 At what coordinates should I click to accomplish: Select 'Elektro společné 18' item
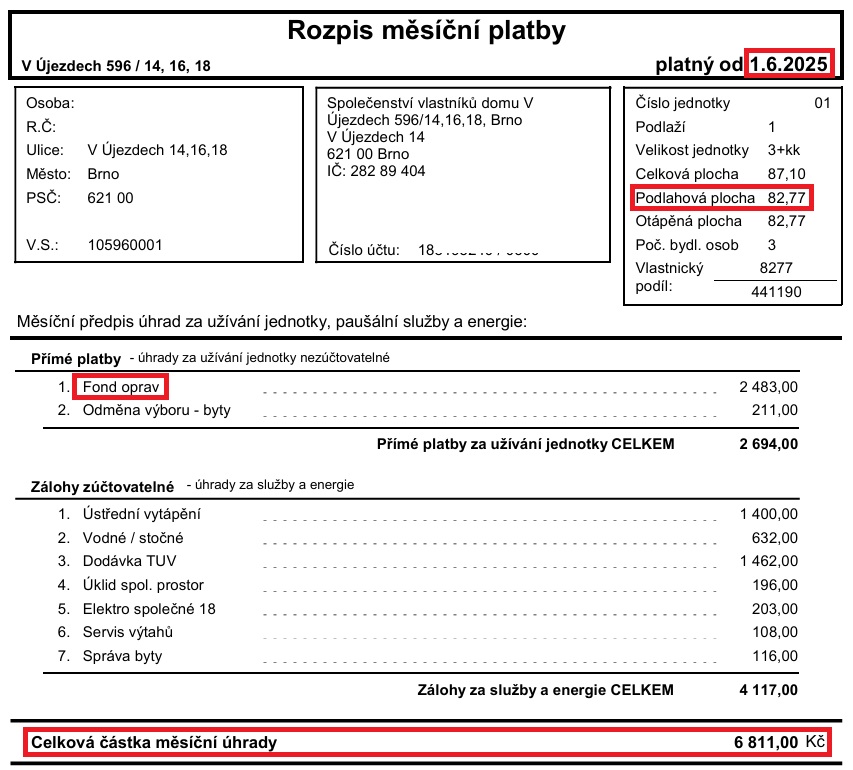(x=149, y=609)
